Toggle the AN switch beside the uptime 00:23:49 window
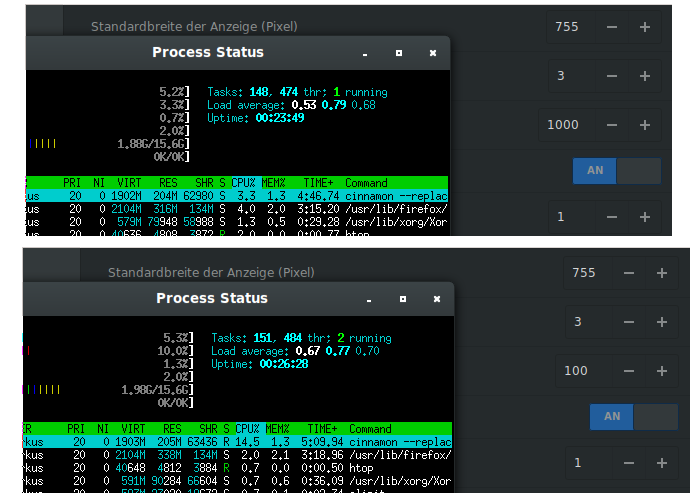The height and width of the screenshot is (500, 700). tap(617, 171)
